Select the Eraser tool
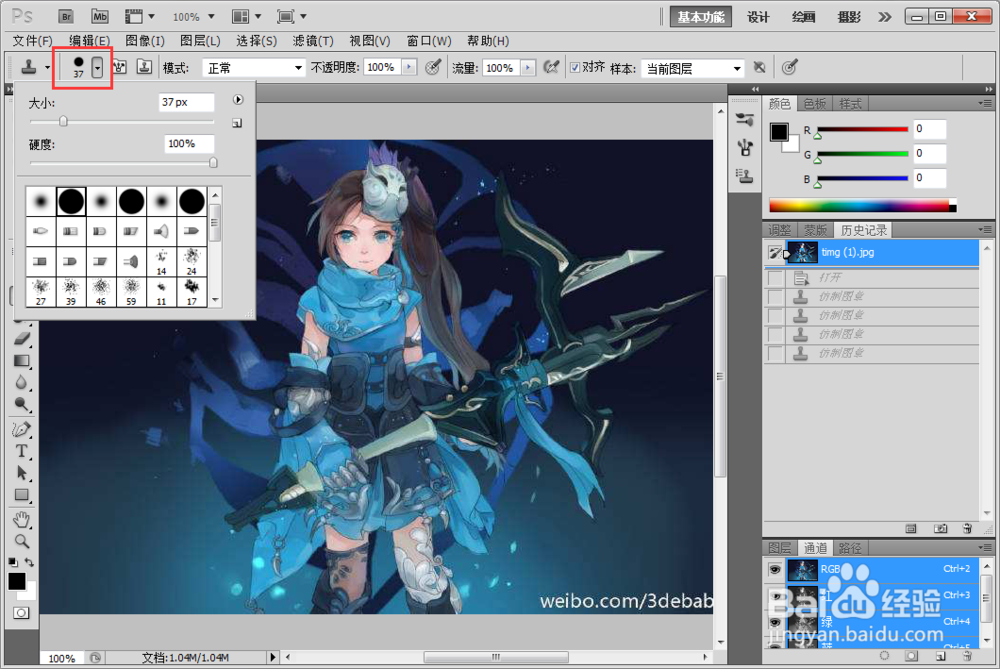 [x=22, y=338]
